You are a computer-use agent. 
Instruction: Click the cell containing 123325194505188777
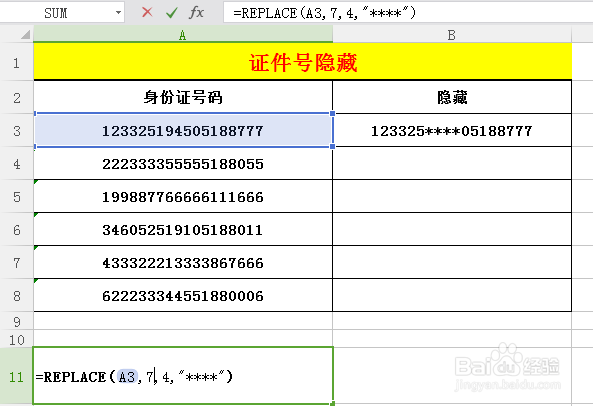pyautogui.click(x=183, y=131)
